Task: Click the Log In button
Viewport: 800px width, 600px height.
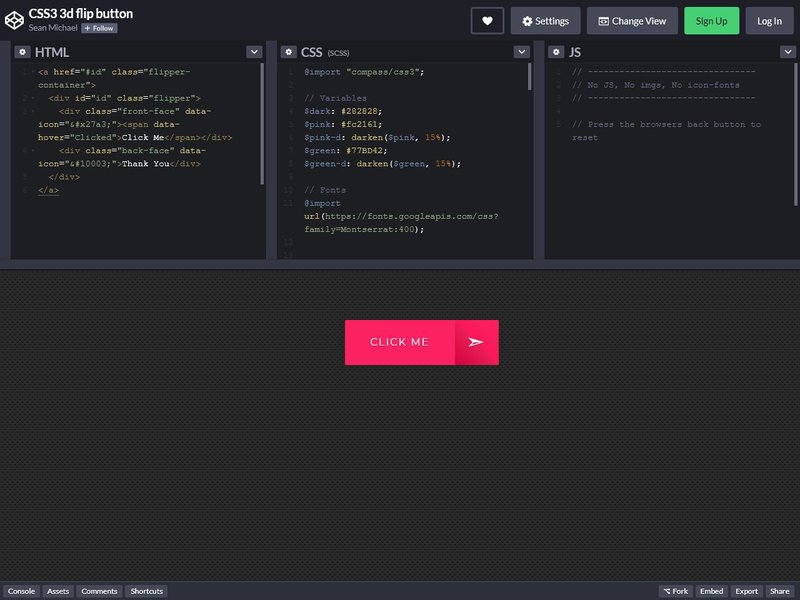Action: click(x=769, y=21)
